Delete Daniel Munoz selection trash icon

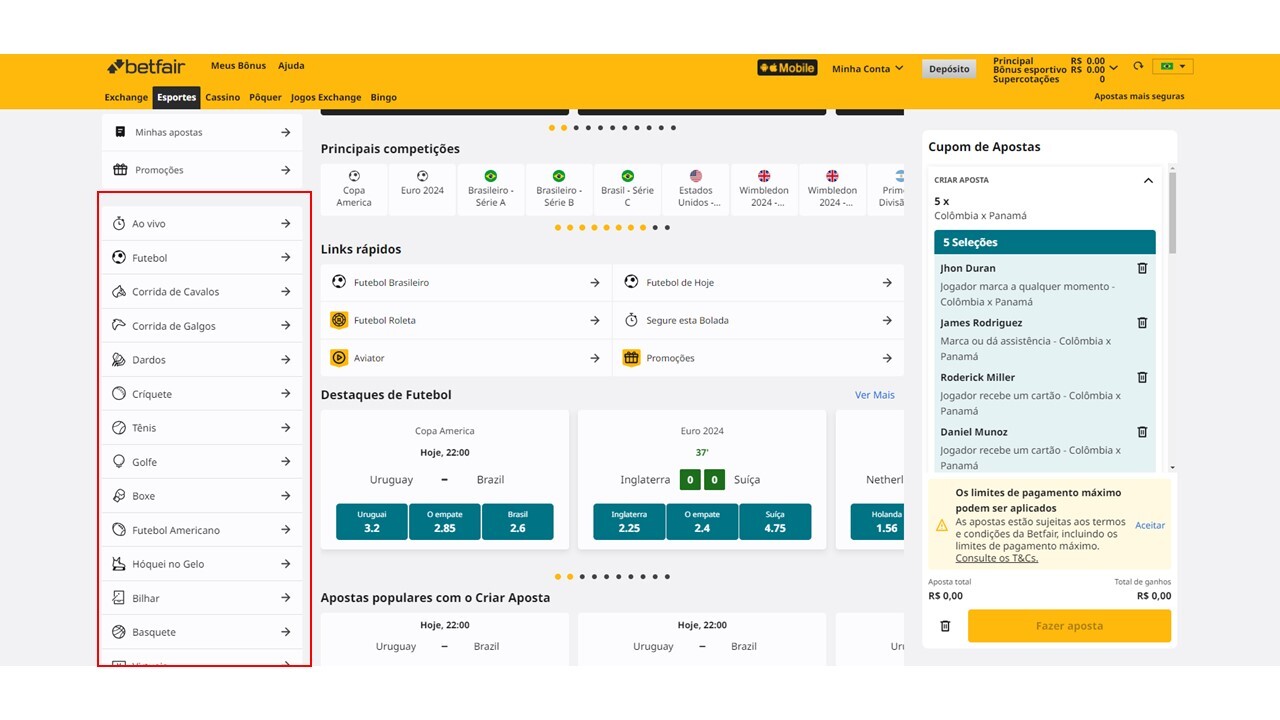coord(1142,432)
